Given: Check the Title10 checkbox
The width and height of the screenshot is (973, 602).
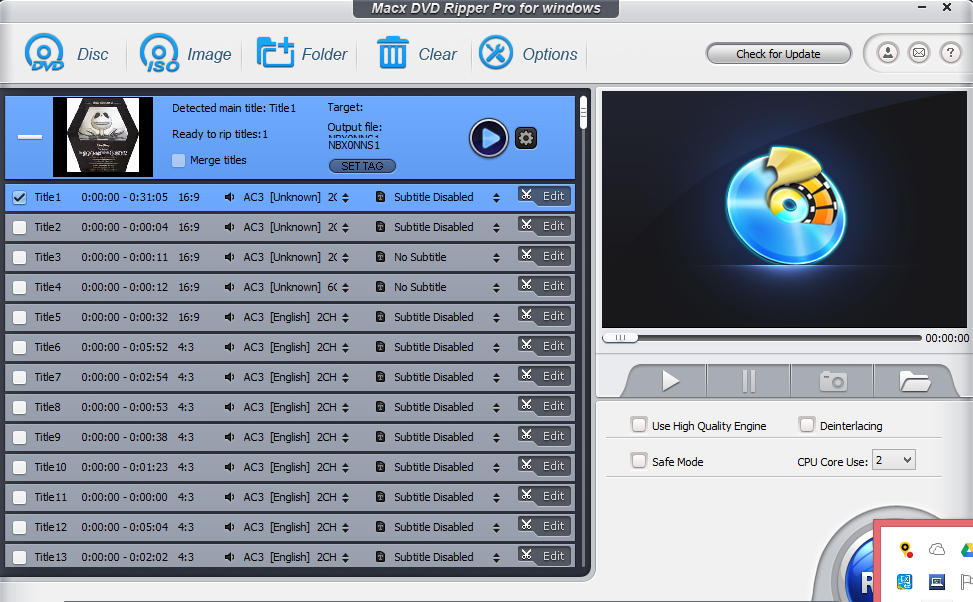Looking at the screenshot, I should pos(20,467).
